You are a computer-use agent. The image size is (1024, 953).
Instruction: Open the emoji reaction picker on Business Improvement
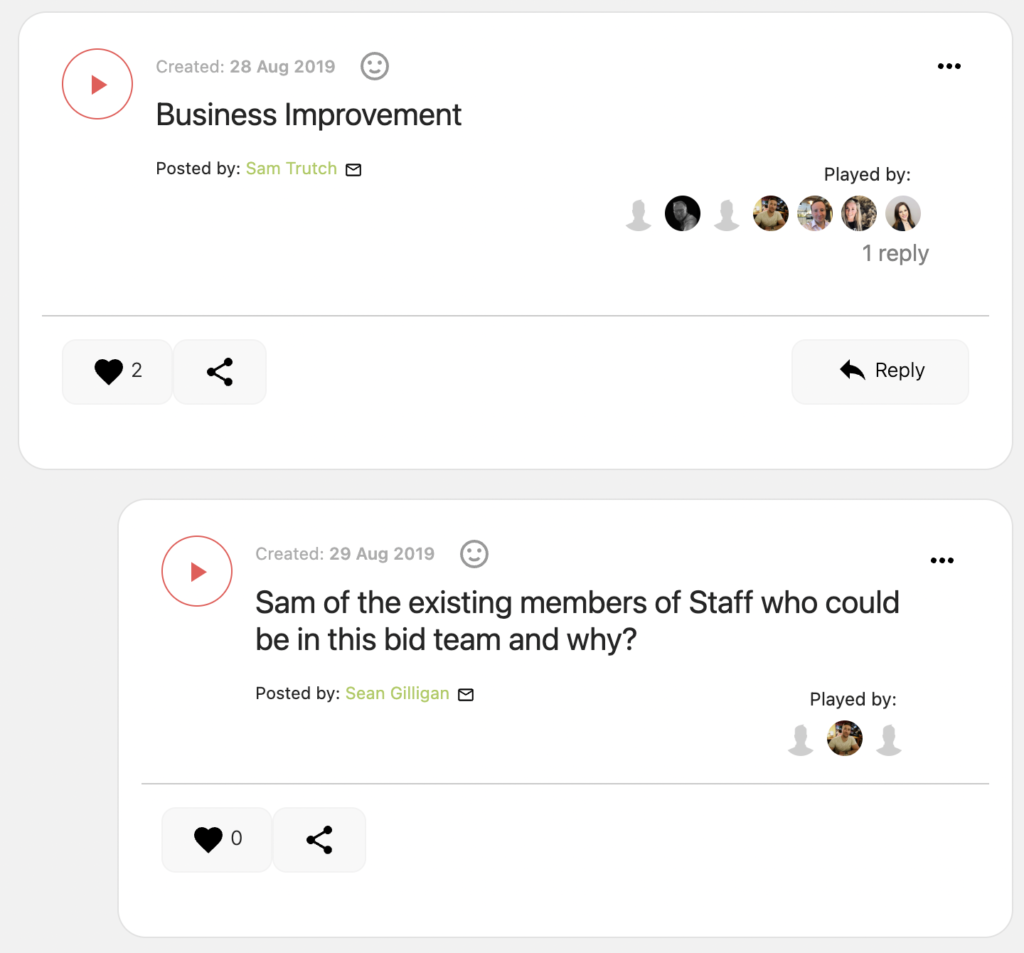tap(374, 66)
